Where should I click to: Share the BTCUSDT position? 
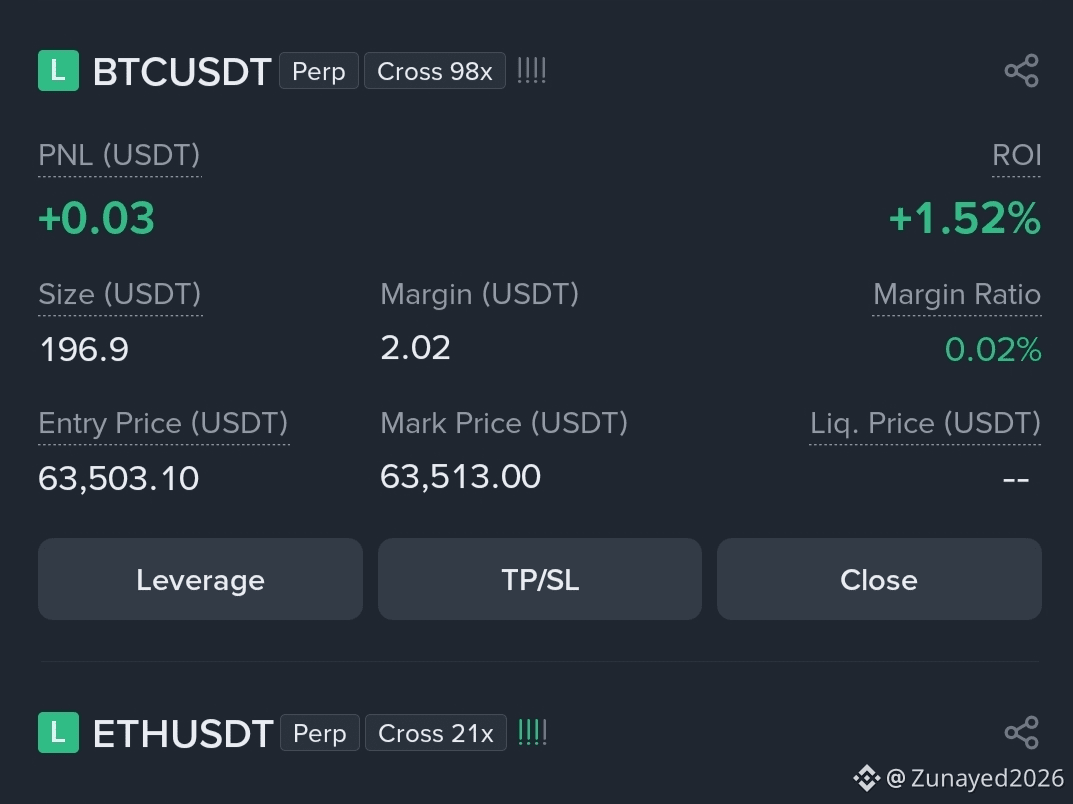[x=1022, y=71]
